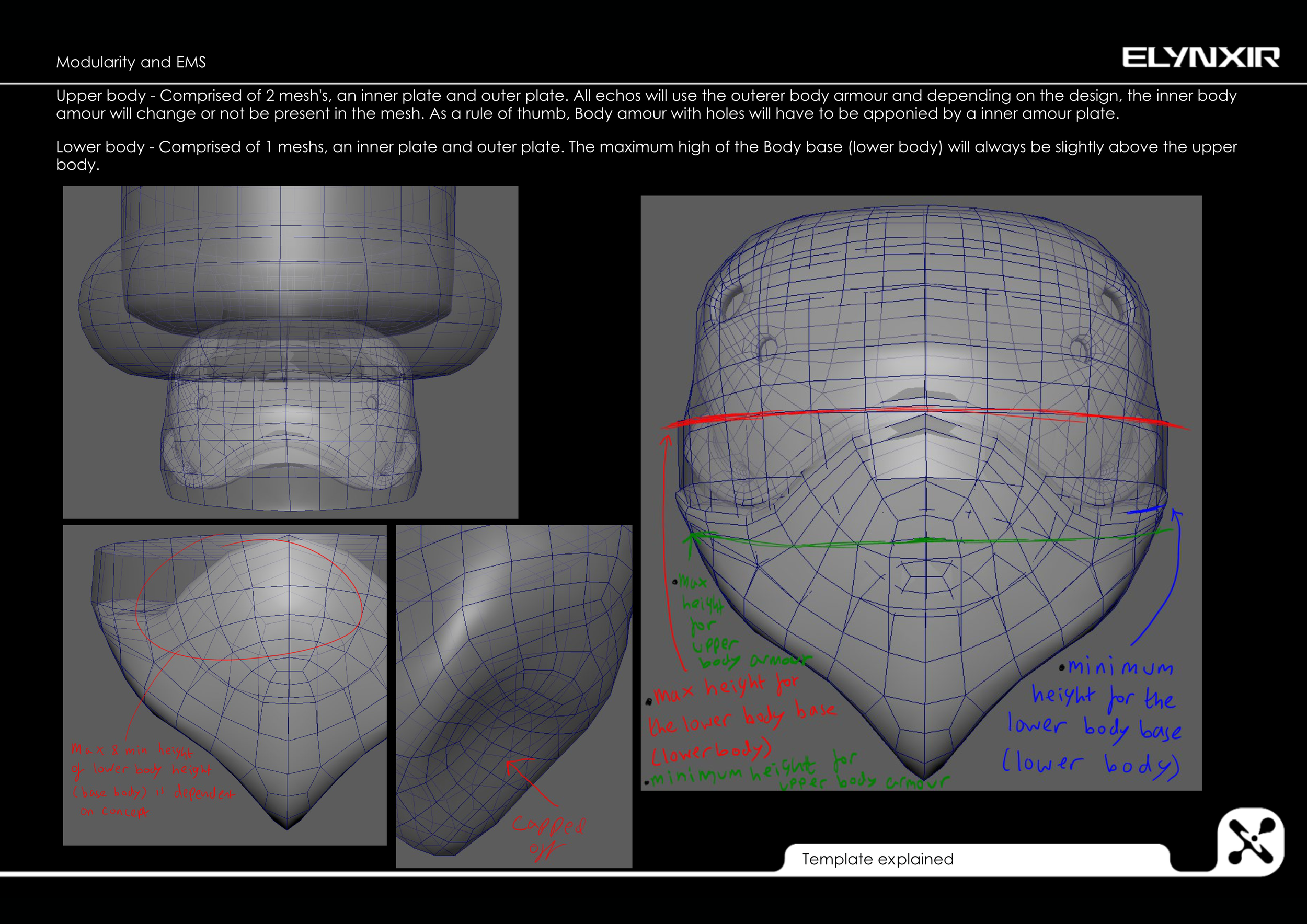Screen dimensions: 1307x924
Task: Open the upper body armour wireframe image
Action: tap(290, 352)
